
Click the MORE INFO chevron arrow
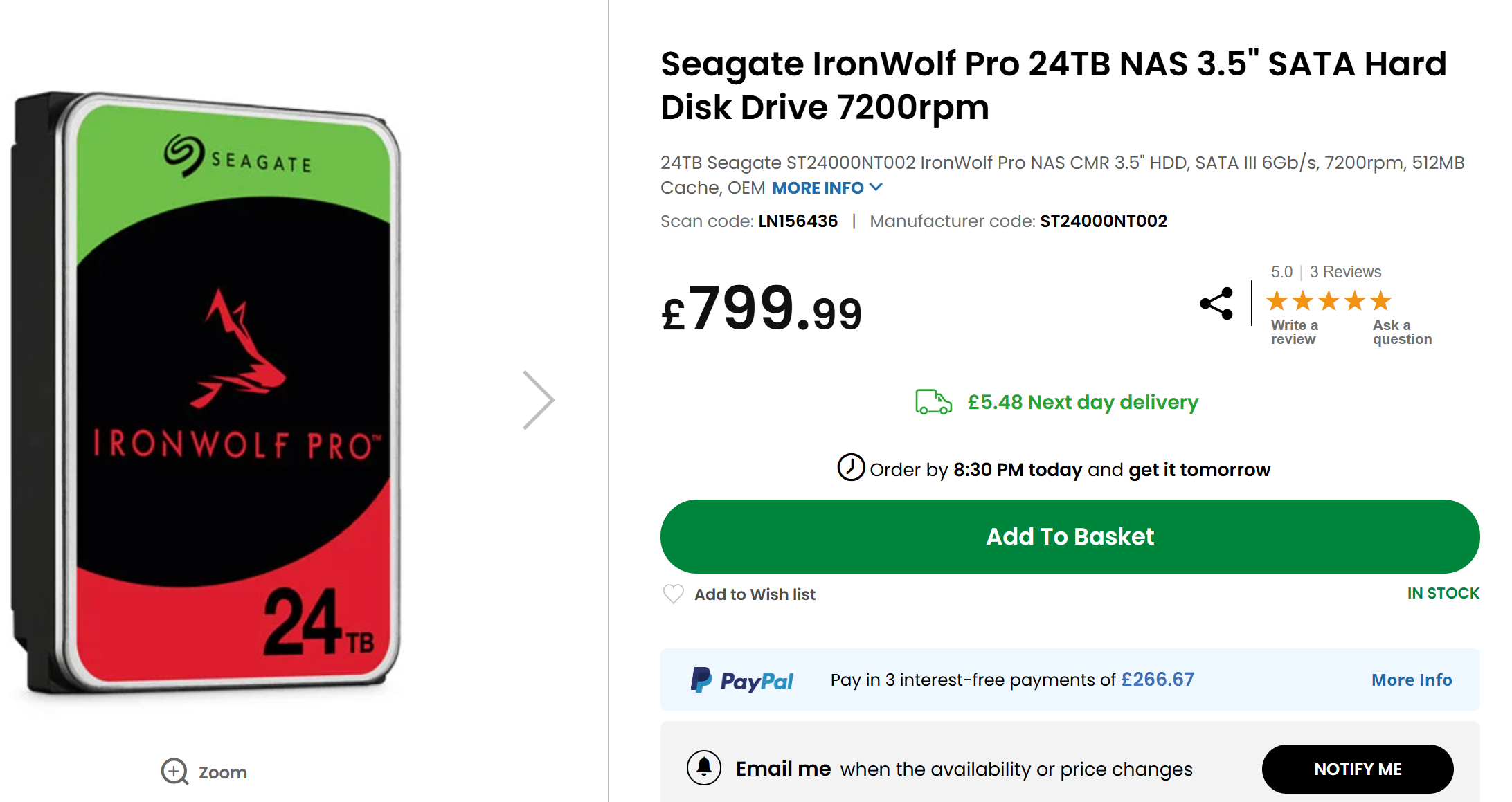coord(876,188)
